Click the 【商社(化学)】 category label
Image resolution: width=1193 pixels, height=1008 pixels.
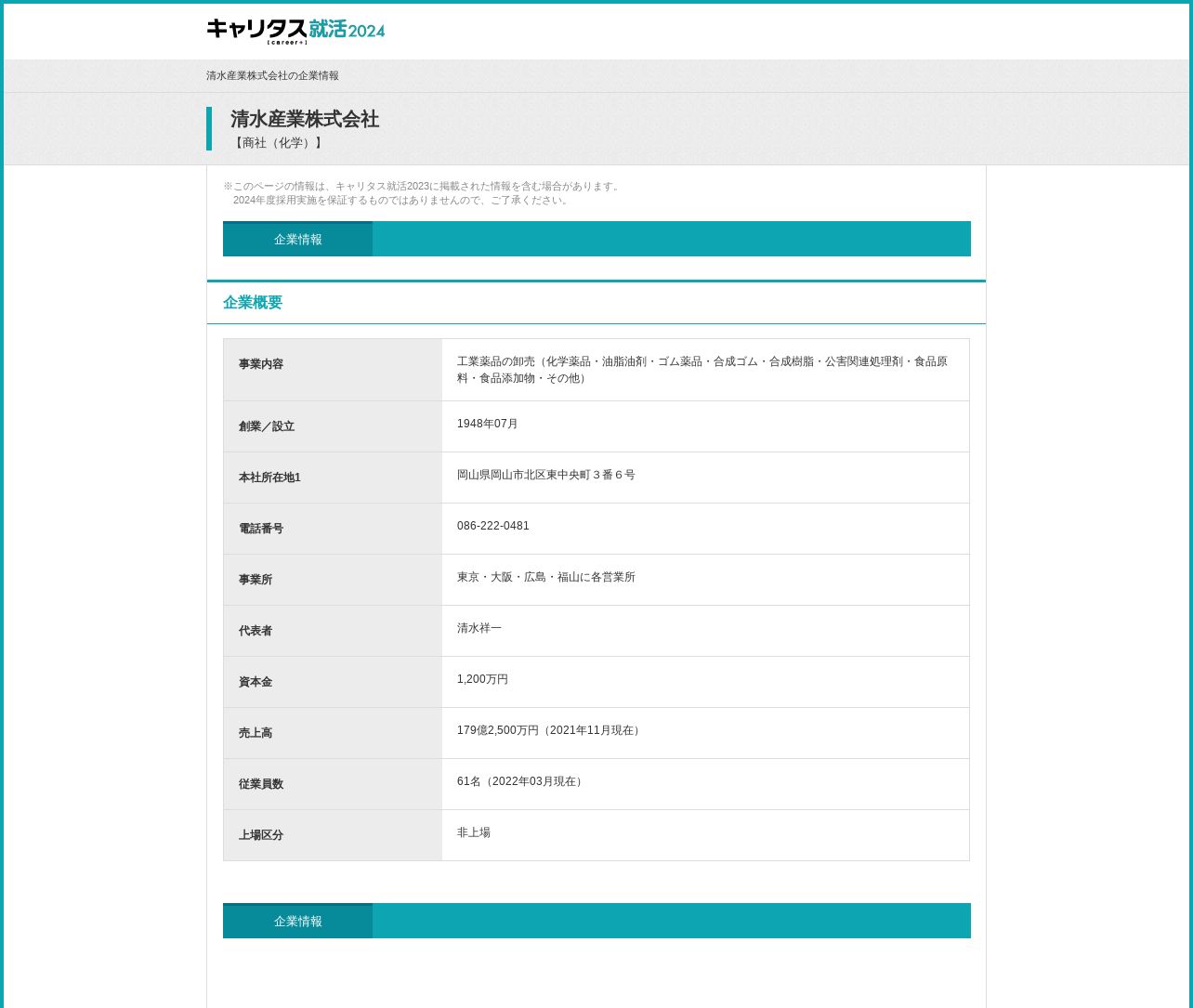(278, 143)
